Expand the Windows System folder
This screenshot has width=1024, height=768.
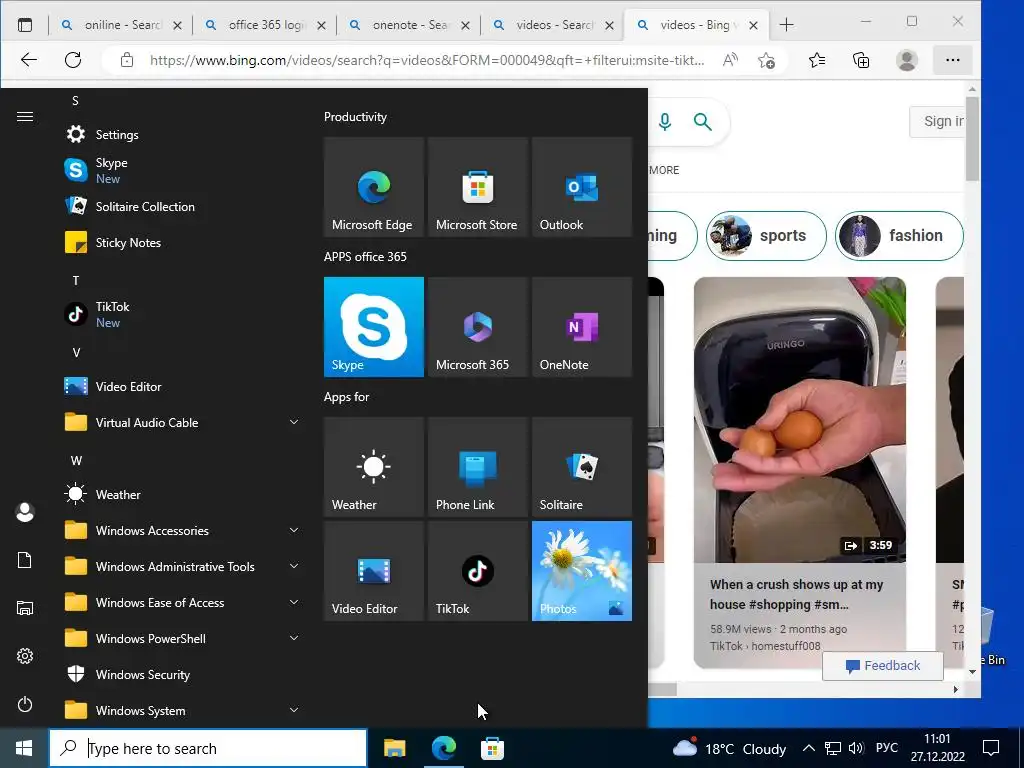coord(180,711)
